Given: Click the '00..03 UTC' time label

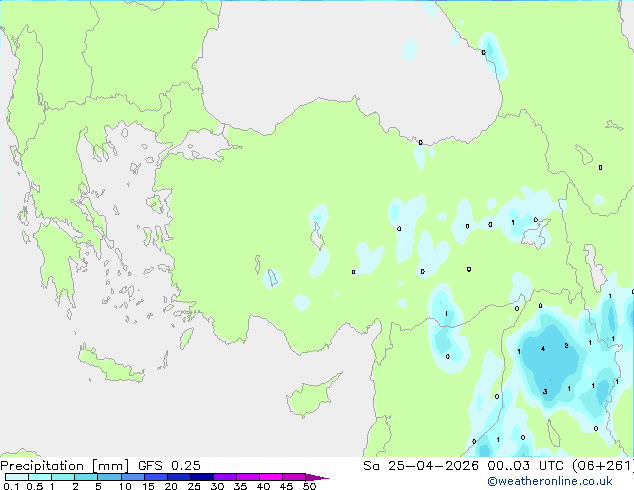Looking at the screenshot, I should (525, 466).
